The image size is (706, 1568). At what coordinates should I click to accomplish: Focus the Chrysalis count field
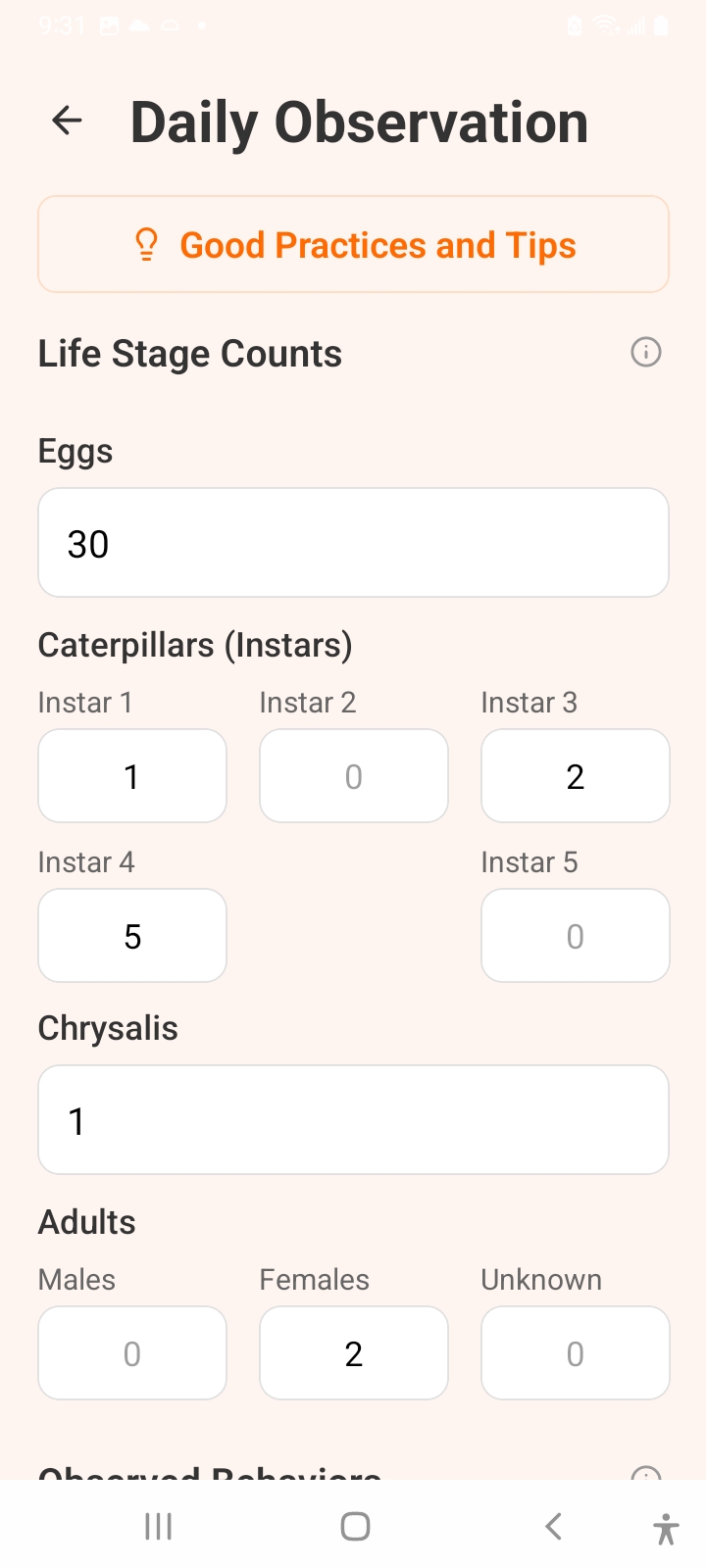(353, 1120)
